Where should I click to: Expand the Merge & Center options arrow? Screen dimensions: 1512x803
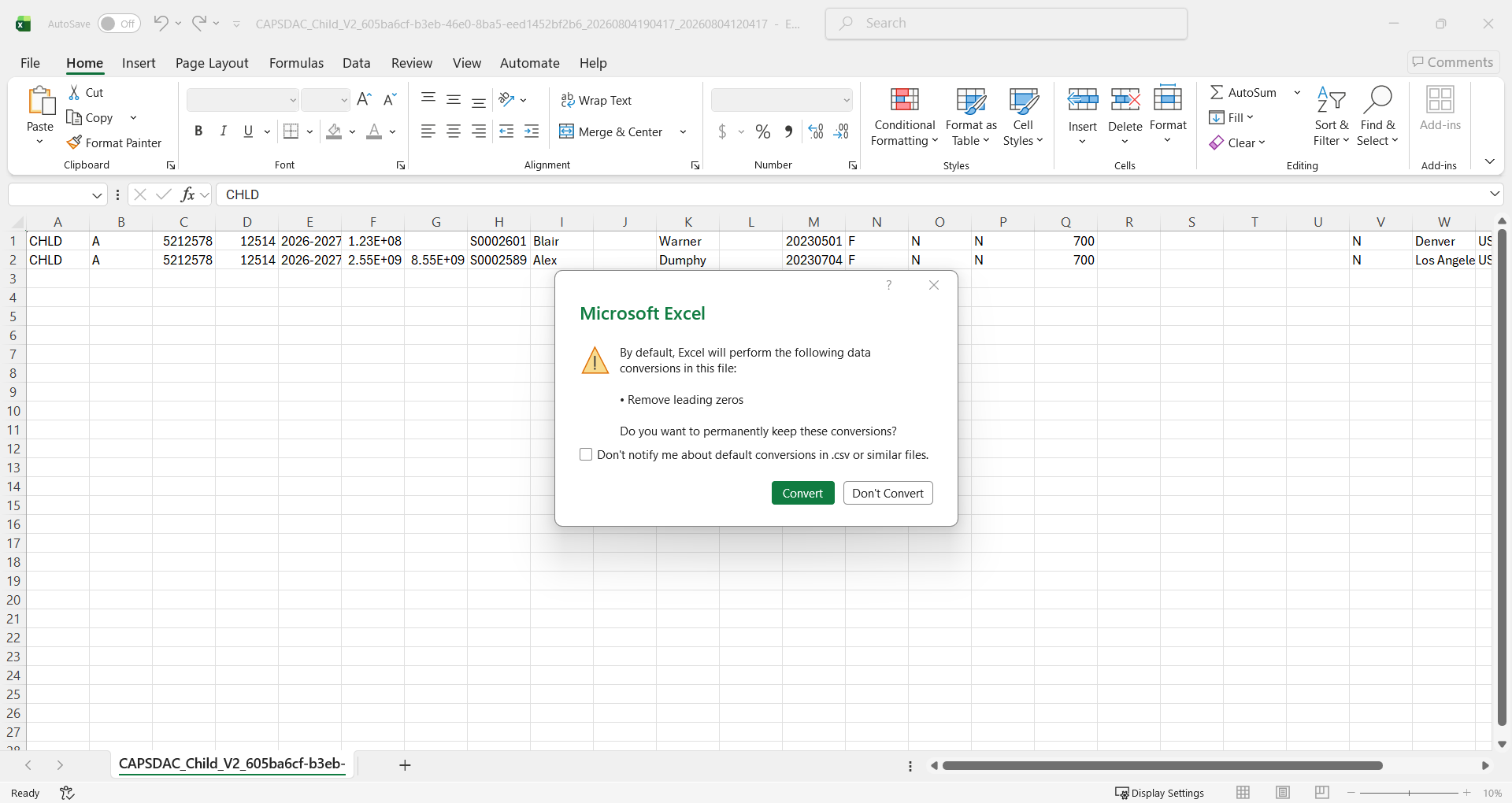click(683, 131)
